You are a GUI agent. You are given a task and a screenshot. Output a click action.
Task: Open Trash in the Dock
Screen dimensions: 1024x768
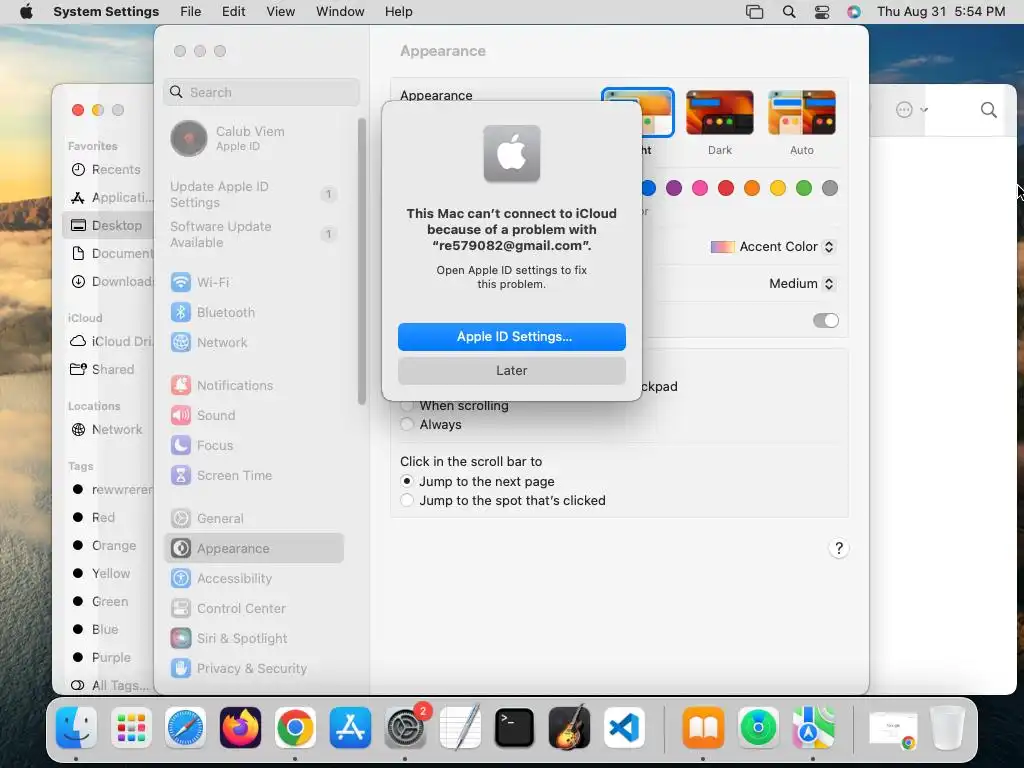tap(948, 728)
